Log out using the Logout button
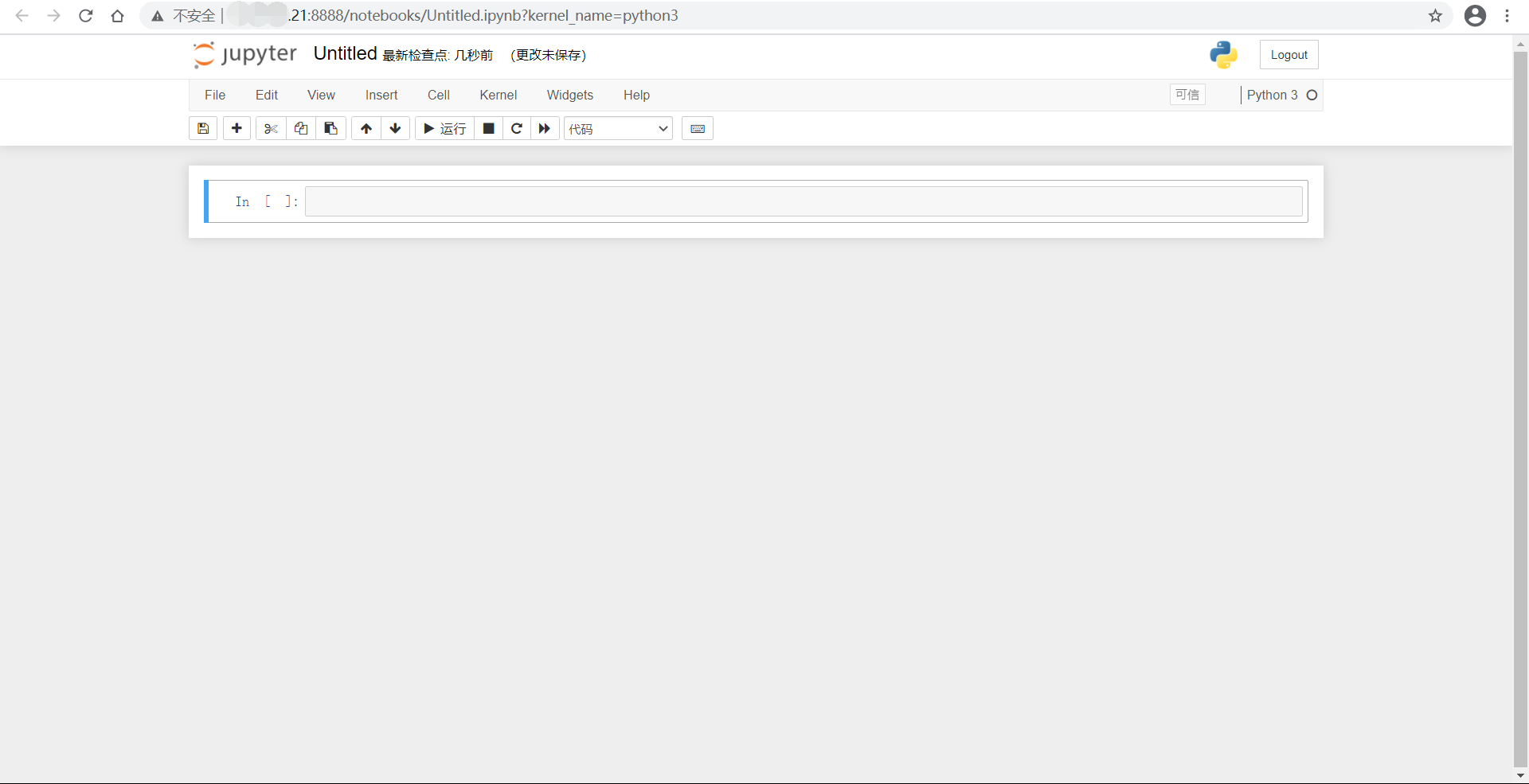The width and height of the screenshot is (1529, 784). coord(1289,54)
